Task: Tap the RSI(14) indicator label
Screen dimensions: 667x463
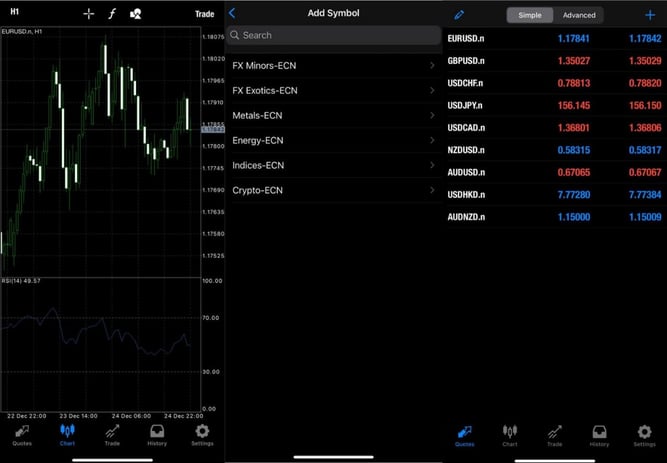Action: (x=21, y=281)
